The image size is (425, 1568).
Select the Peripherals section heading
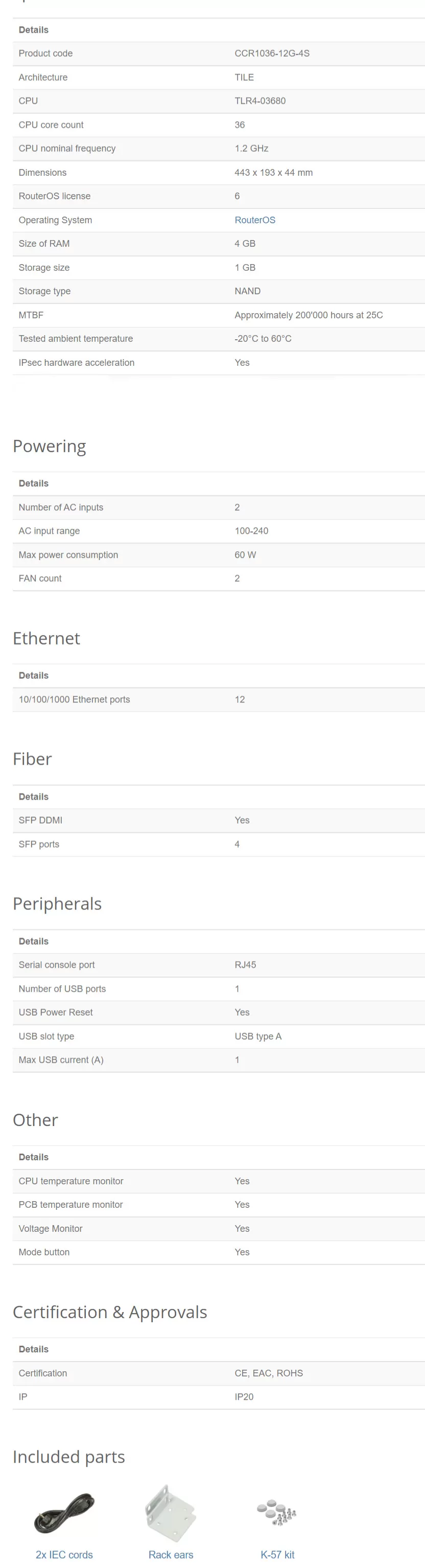click(x=57, y=903)
